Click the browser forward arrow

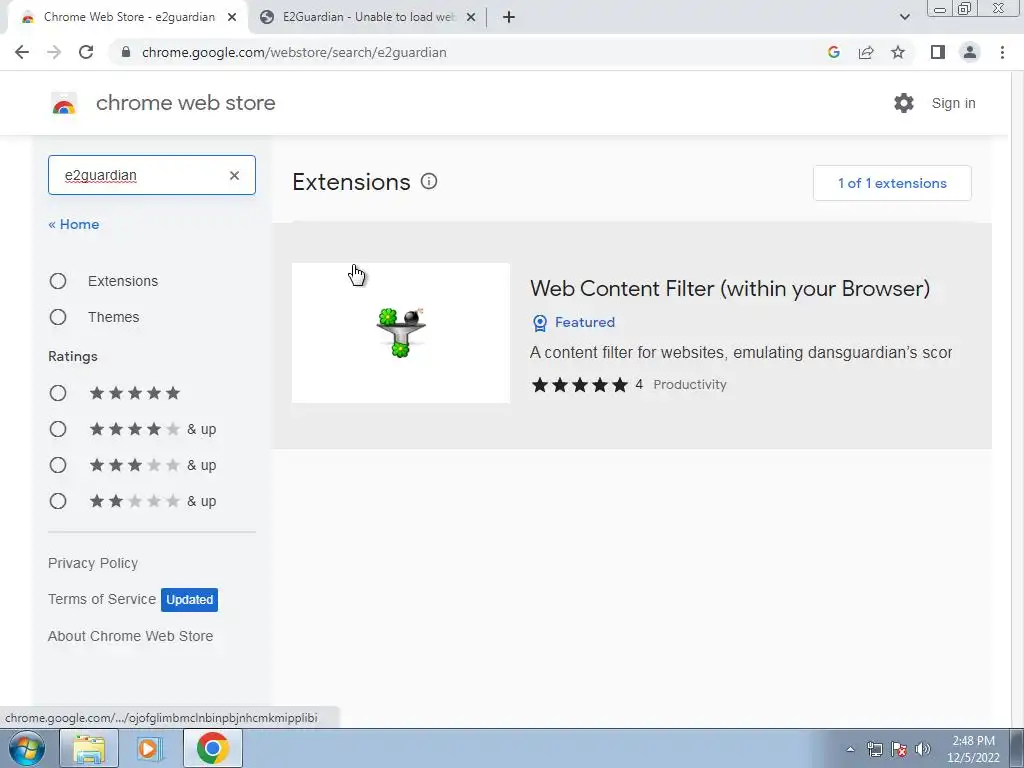54,52
